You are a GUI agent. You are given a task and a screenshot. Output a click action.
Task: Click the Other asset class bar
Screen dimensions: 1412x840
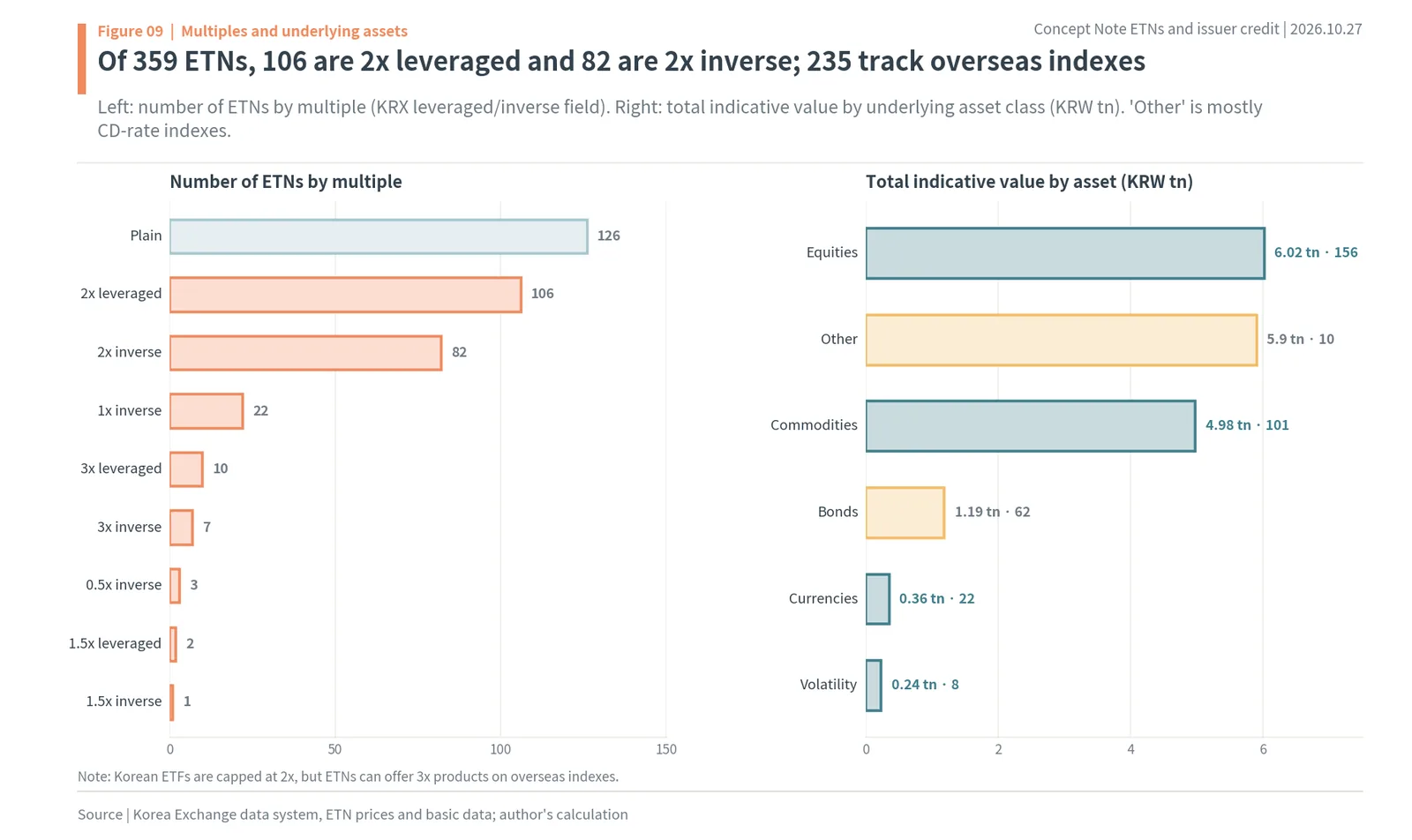coord(1062,340)
